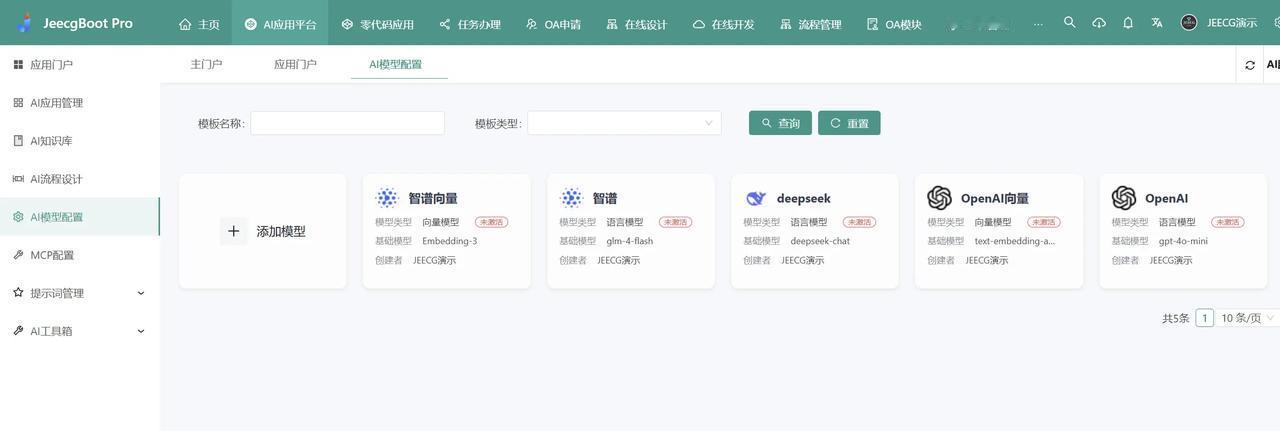Open AI知识库 in the left sidebar
1280x431 pixels.
(79, 140)
